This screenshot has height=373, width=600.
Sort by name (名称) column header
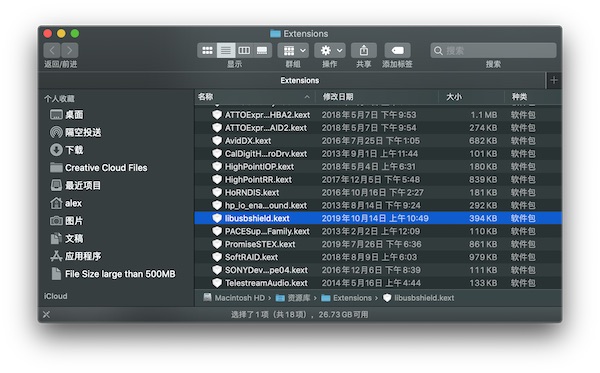(254, 97)
